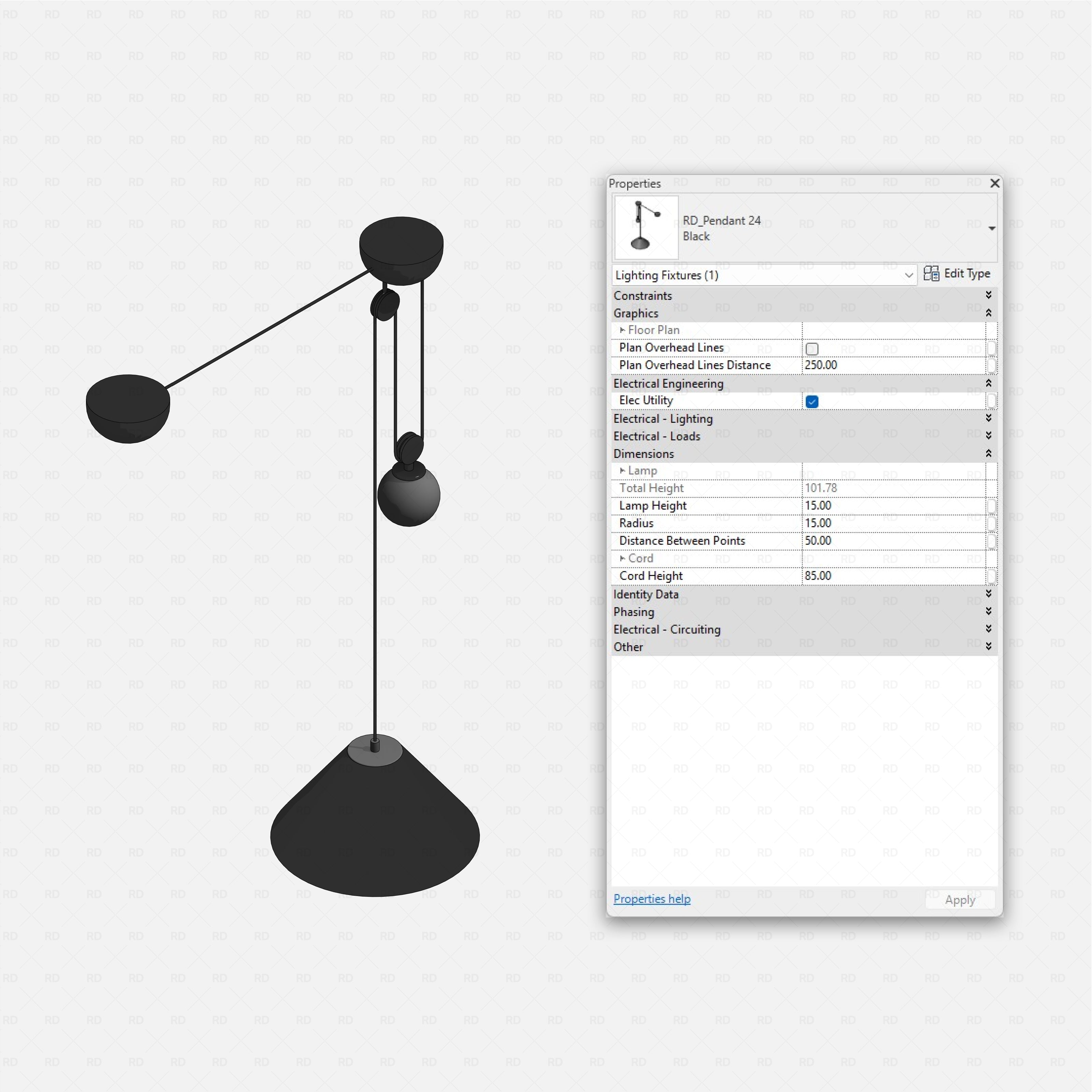Image resolution: width=1092 pixels, height=1092 pixels.
Task: Expand the Other section chevron
Action: [x=989, y=646]
